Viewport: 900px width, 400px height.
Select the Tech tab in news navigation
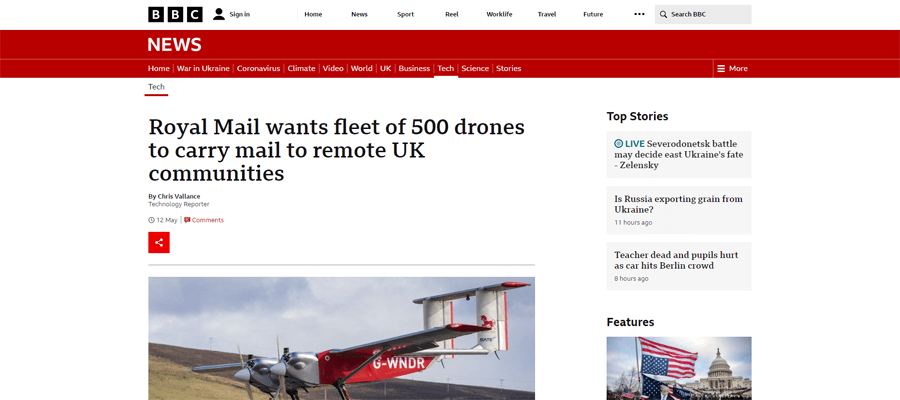pyautogui.click(x=445, y=68)
